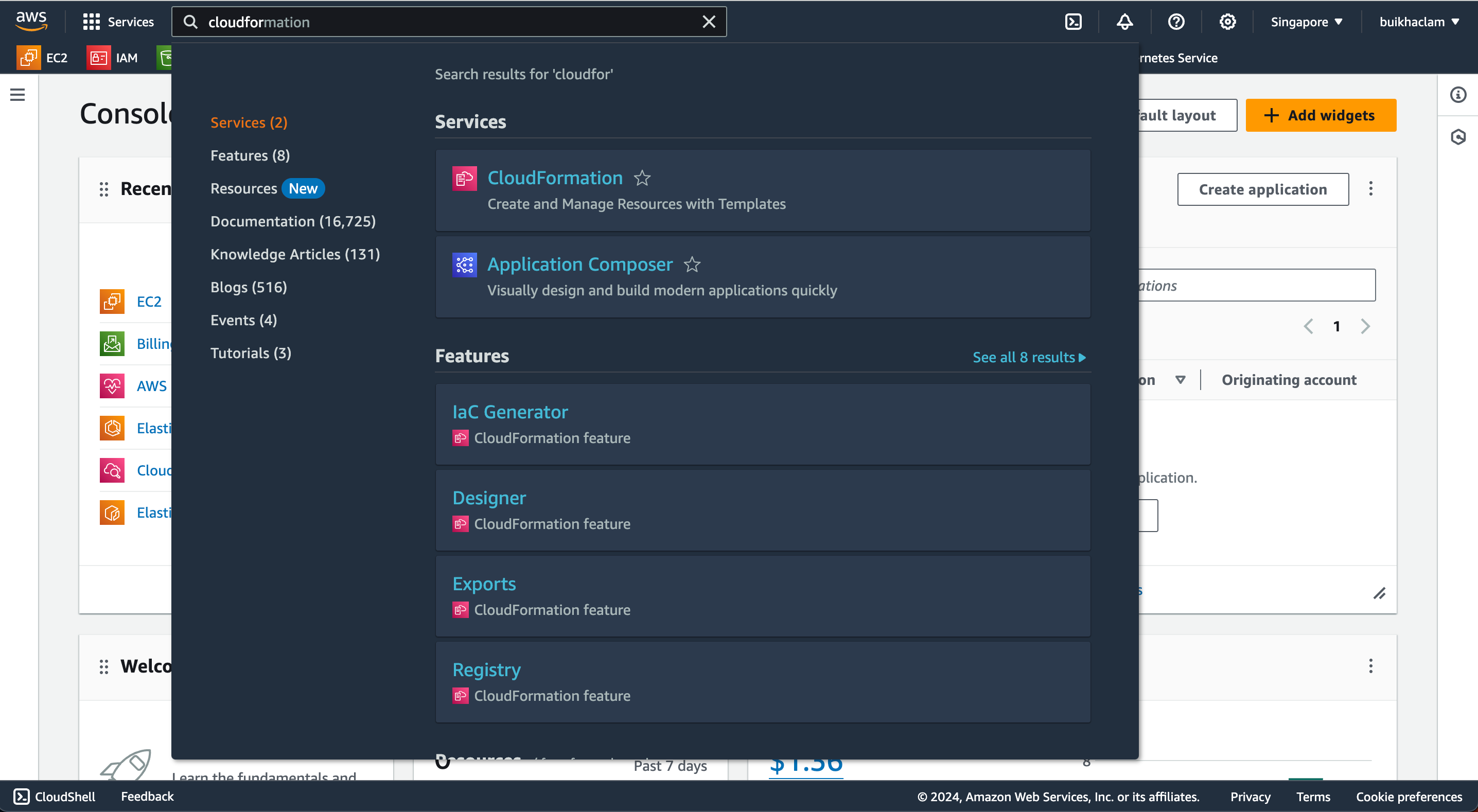The image size is (1478, 812).
Task: Click the Feedback footer link
Action: click(x=147, y=797)
